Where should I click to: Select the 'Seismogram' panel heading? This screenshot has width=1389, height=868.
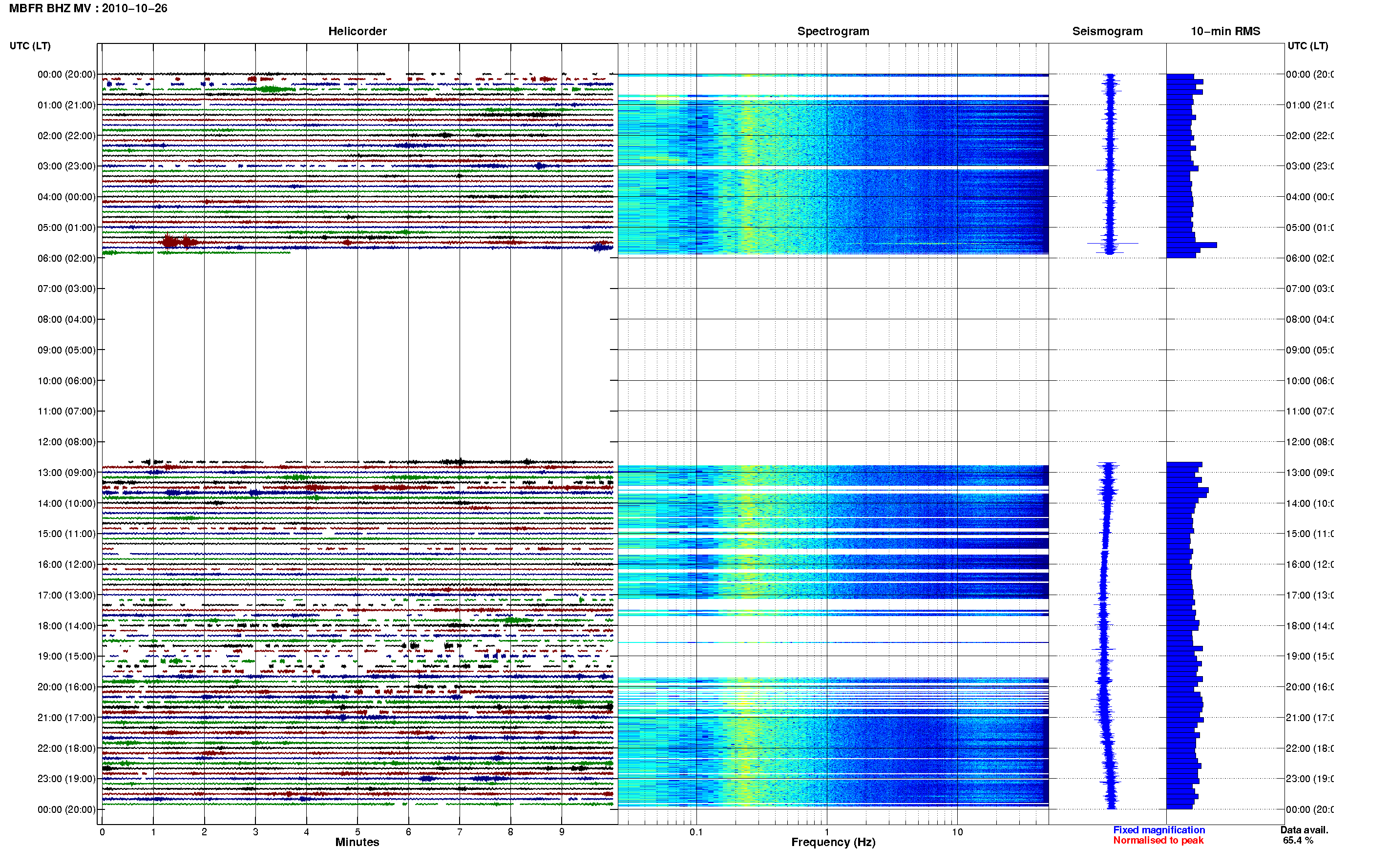pyautogui.click(x=1107, y=32)
